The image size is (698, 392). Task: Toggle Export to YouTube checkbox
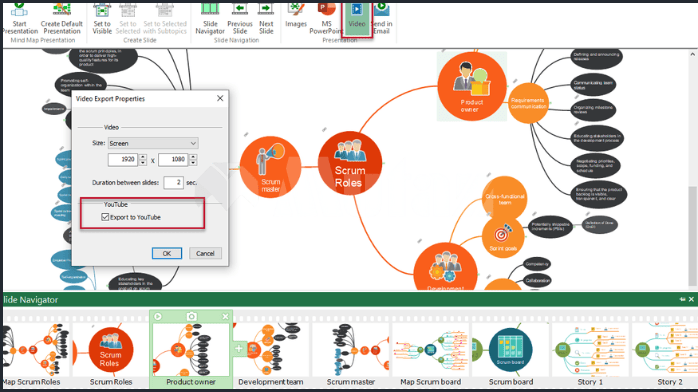click(105, 217)
